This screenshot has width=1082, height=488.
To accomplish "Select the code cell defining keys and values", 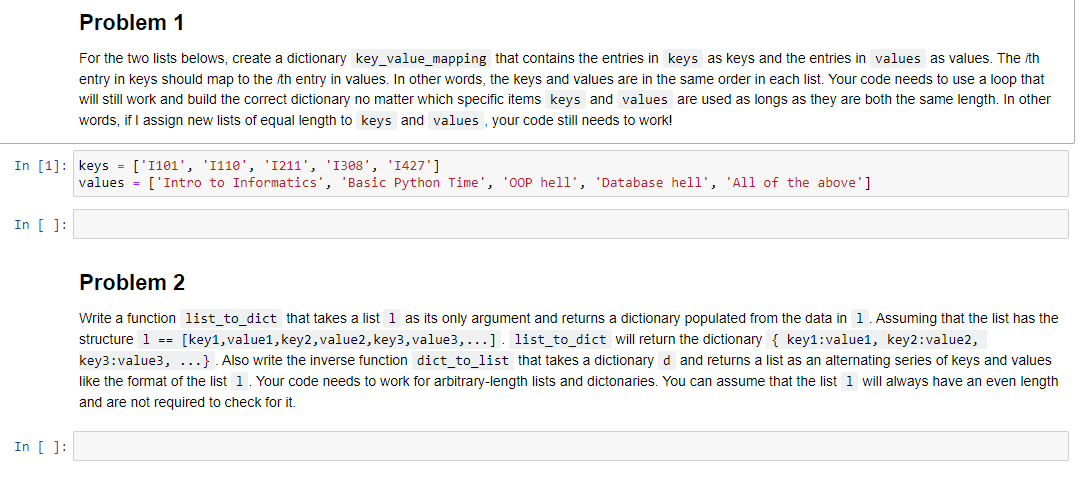I will tap(571, 174).
